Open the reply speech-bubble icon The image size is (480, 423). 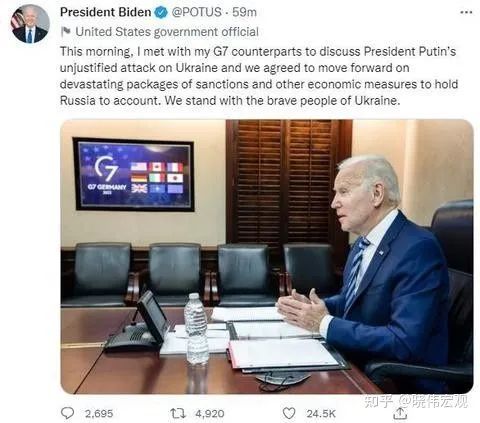pos(68,413)
